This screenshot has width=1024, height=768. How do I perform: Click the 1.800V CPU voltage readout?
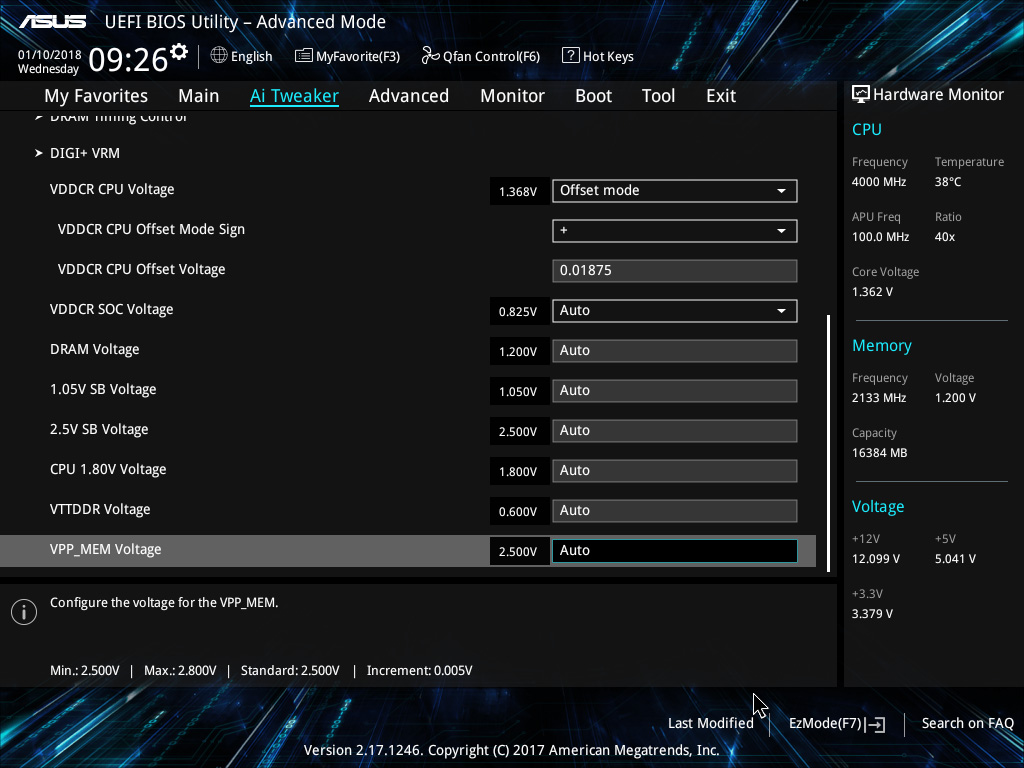click(519, 472)
